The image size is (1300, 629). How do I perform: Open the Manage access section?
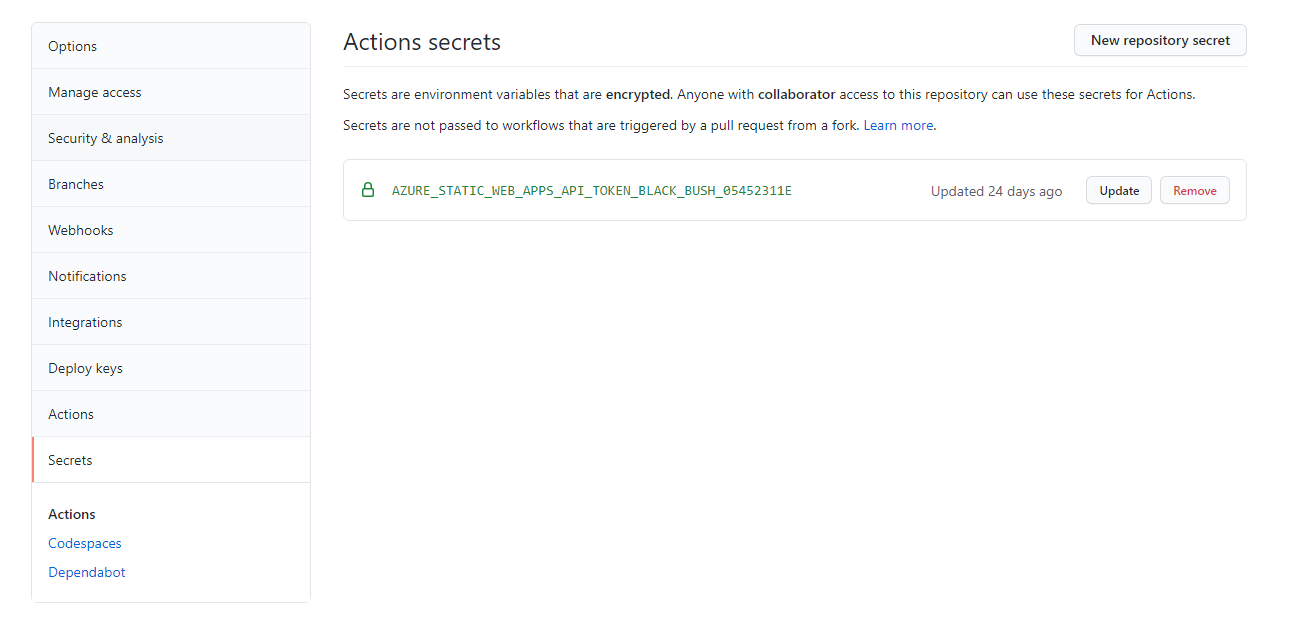click(x=94, y=91)
